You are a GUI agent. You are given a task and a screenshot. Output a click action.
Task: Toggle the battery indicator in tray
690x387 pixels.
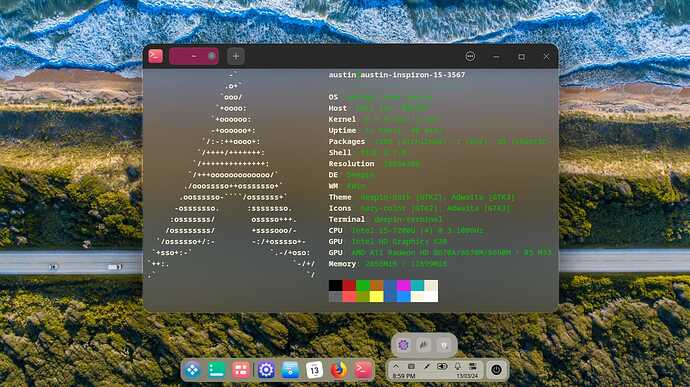(442, 366)
